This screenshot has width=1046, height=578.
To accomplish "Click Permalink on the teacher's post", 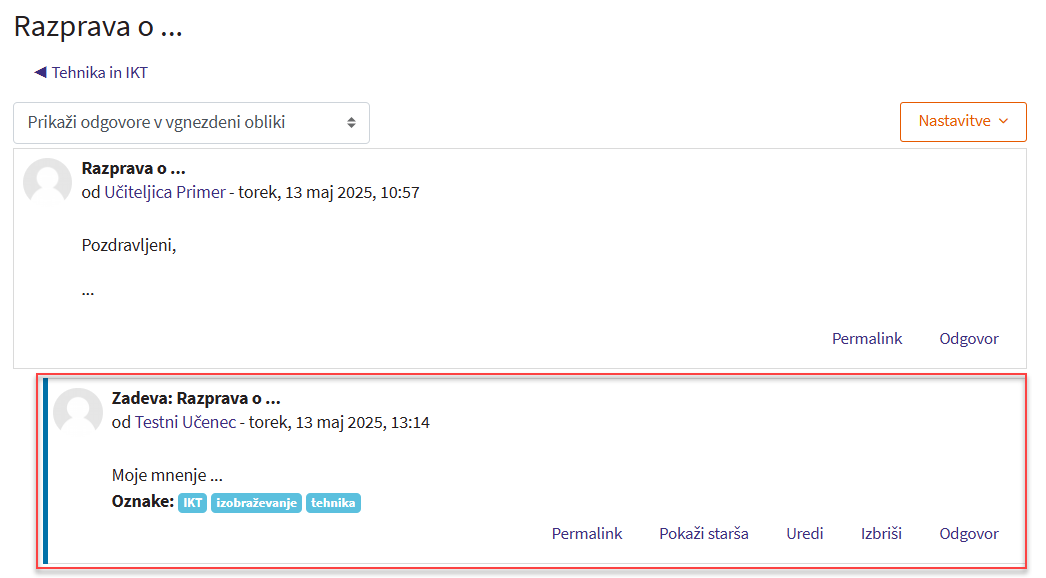I will coord(866,339).
